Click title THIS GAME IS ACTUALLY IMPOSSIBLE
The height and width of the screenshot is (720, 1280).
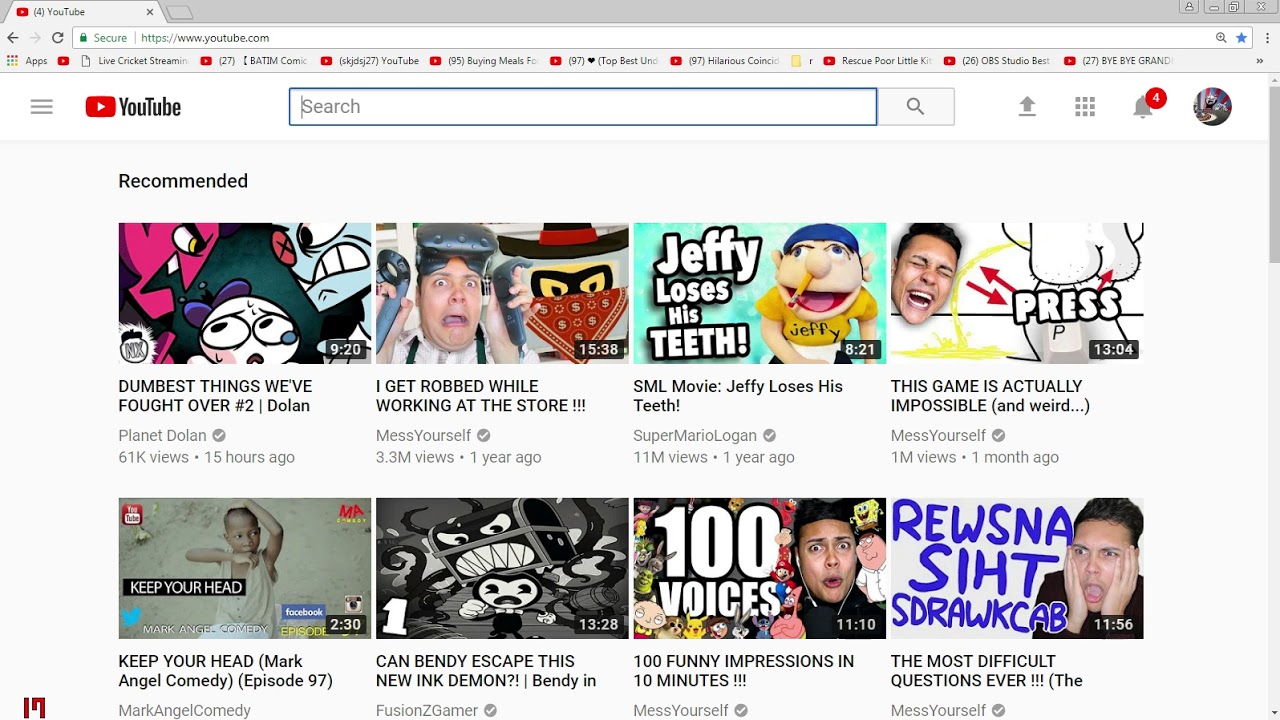tap(990, 396)
